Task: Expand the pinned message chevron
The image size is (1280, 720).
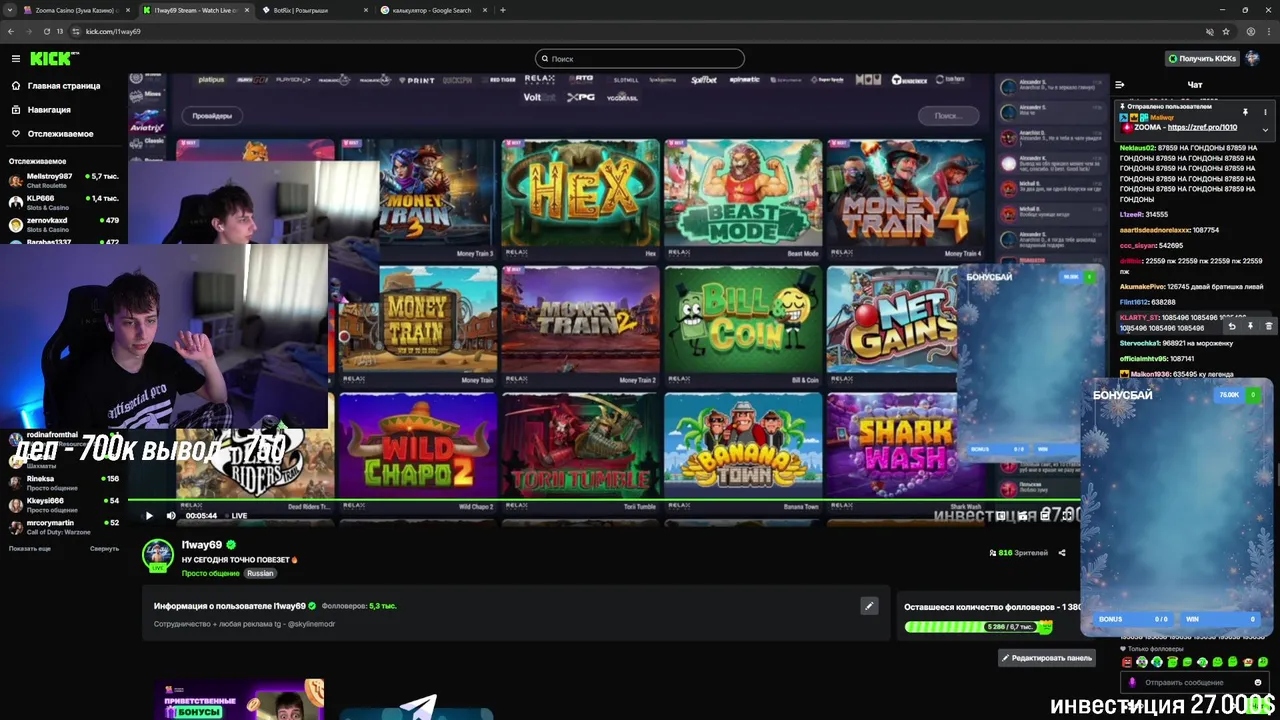Action: tap(1265, 129)
